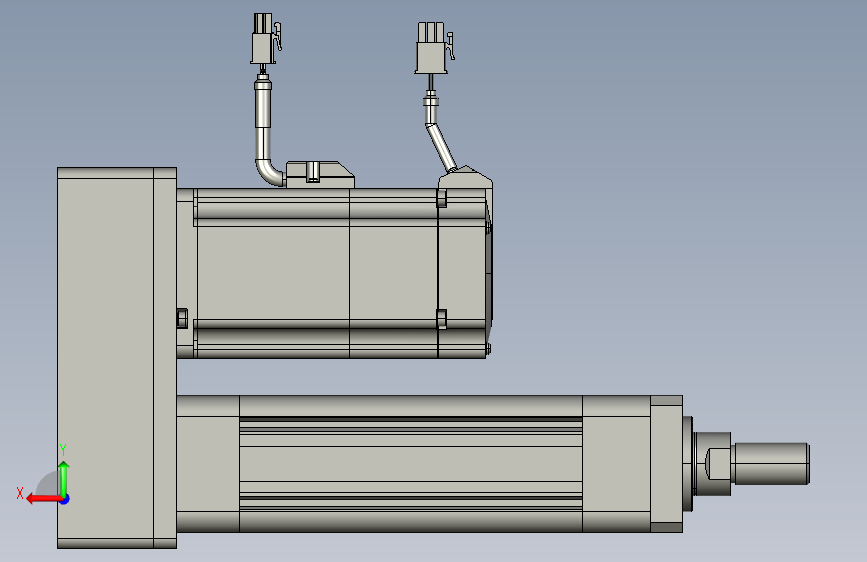
Task: Pick the protruding piston rod end
Action: [x=771, y=464]
